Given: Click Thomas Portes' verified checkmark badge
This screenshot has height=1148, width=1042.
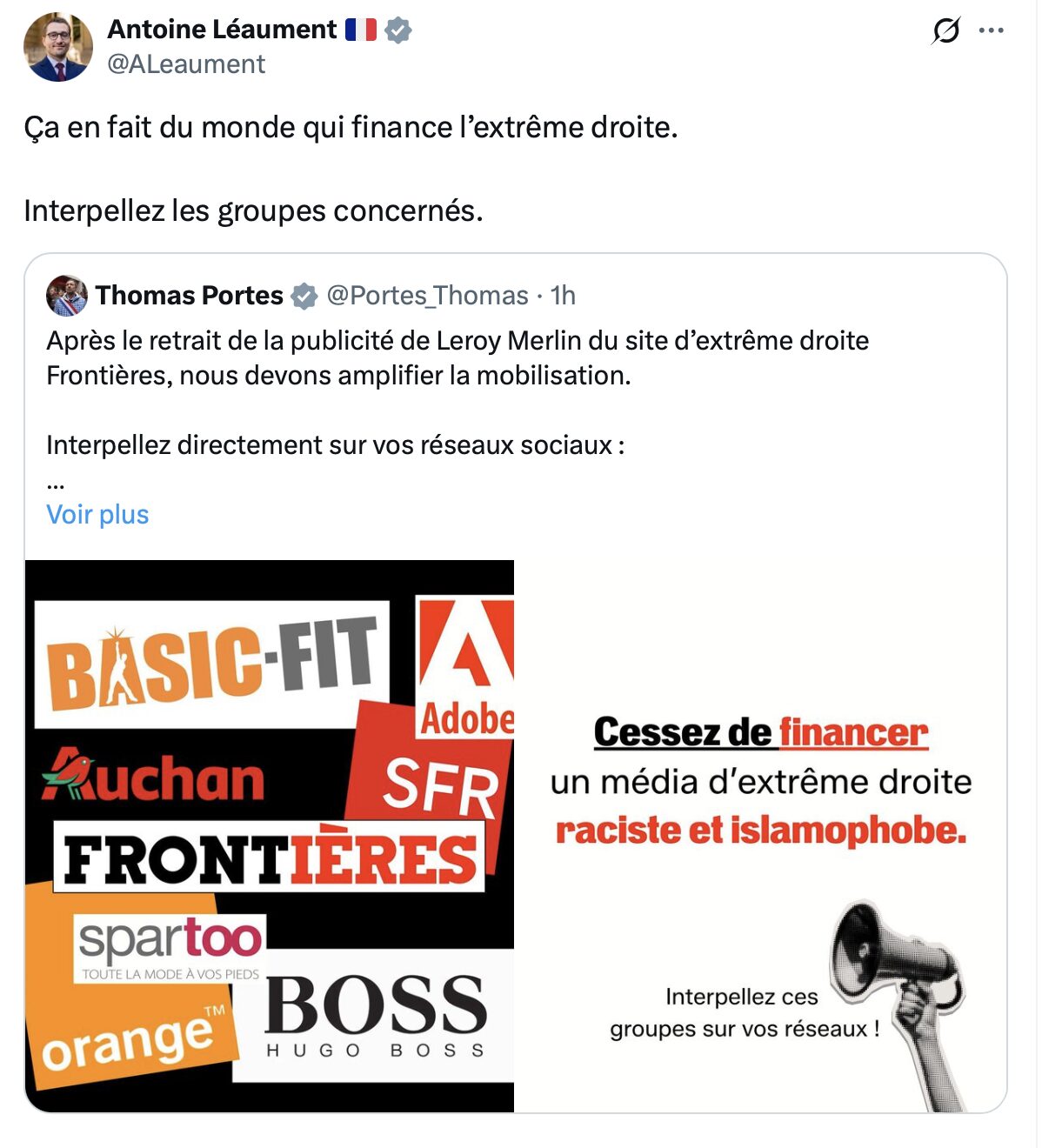Looking at the screenshot, I should click(x=304, y=296).
